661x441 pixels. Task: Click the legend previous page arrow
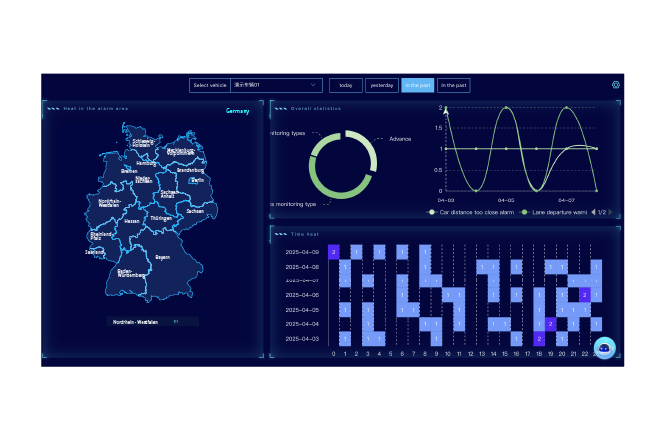coord(593,212)
